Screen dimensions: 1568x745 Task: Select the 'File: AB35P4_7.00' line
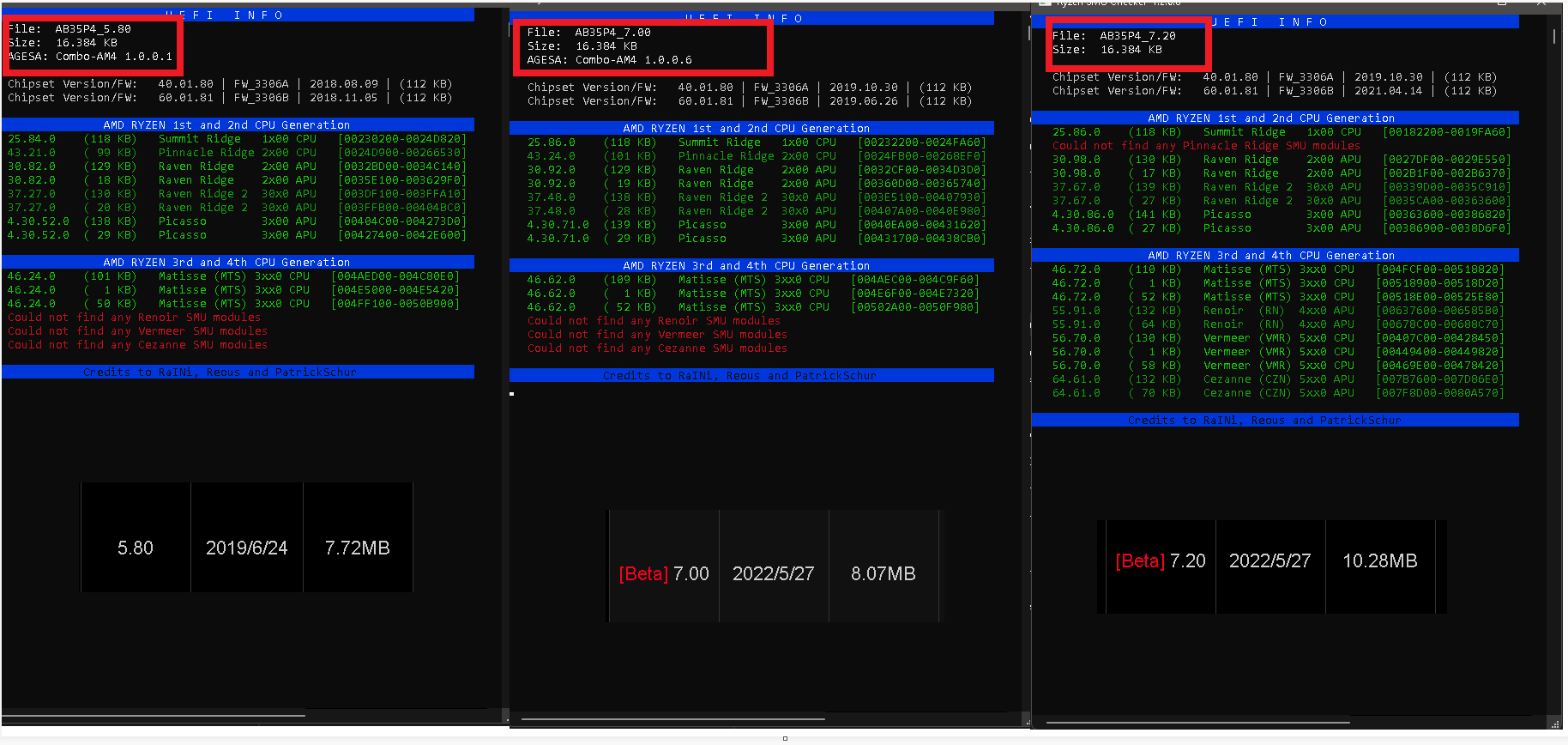(x=589, y=33)
